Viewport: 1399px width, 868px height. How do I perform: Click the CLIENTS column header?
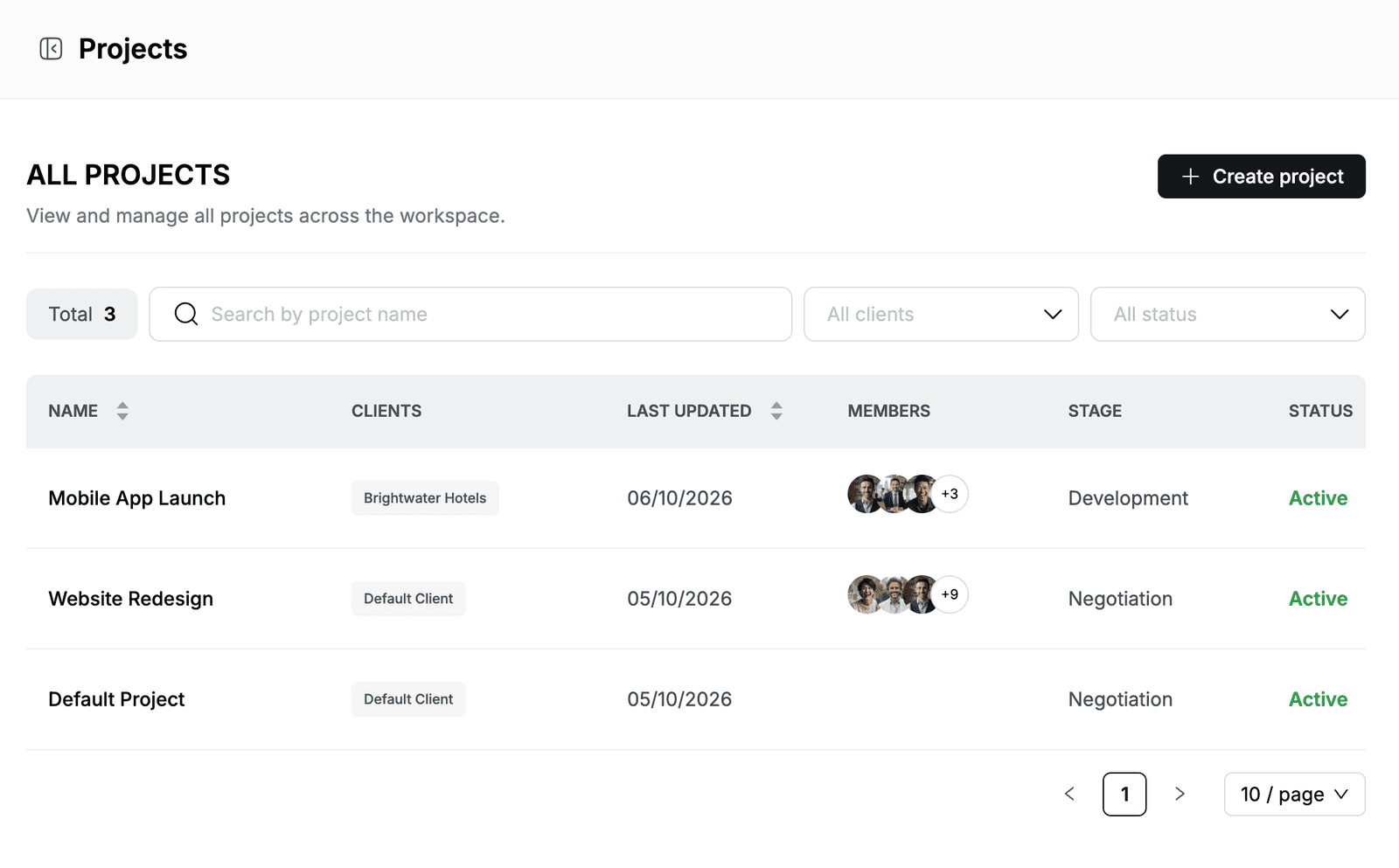pyautogui.click(x=386, y=411)
